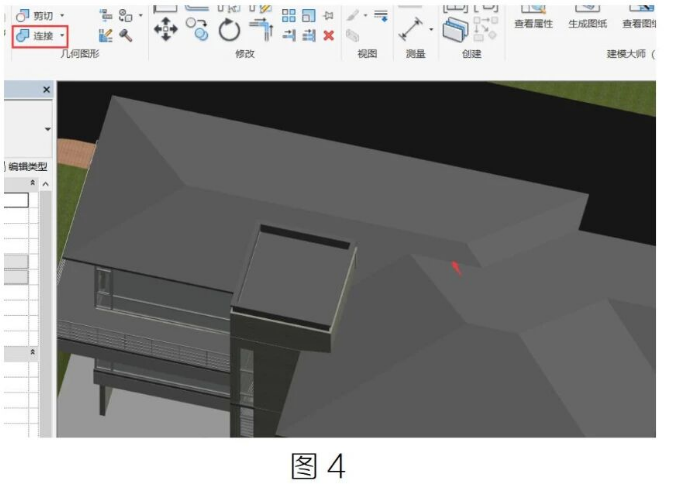This screenshot has width=673, height=486.
Task: Click the red Delete icon
Action: (x=329, y=35)
